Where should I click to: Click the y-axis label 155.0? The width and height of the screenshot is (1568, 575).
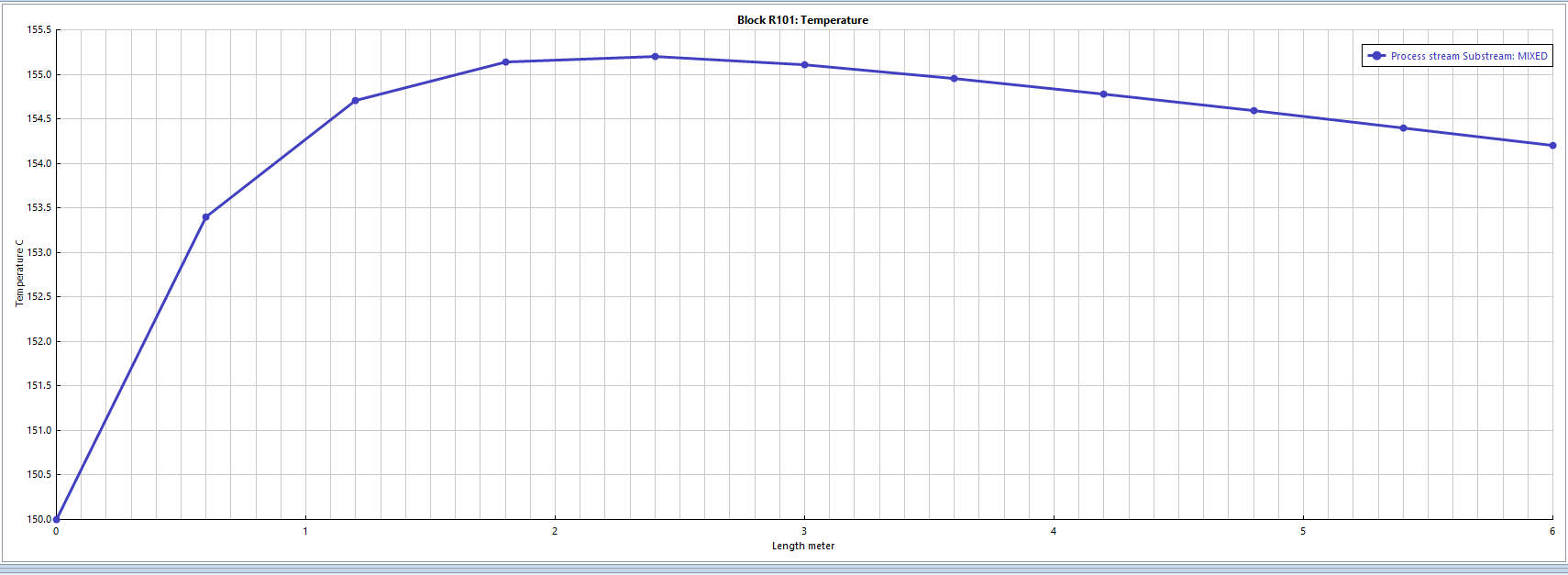39,74
